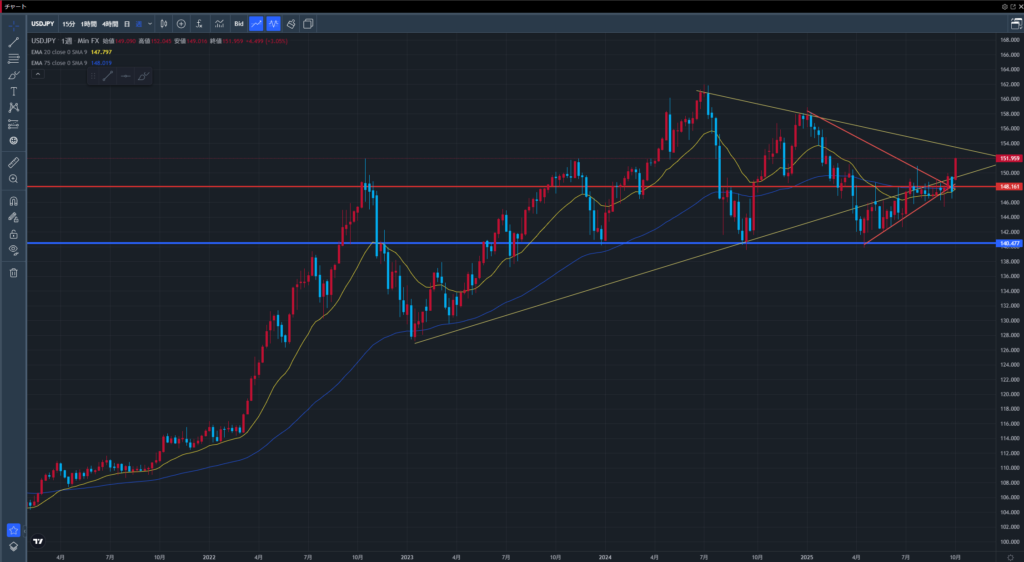Hide all drawings with eye icon
The height and width of the screenshot is (562, 1024).
click(14, 249)
